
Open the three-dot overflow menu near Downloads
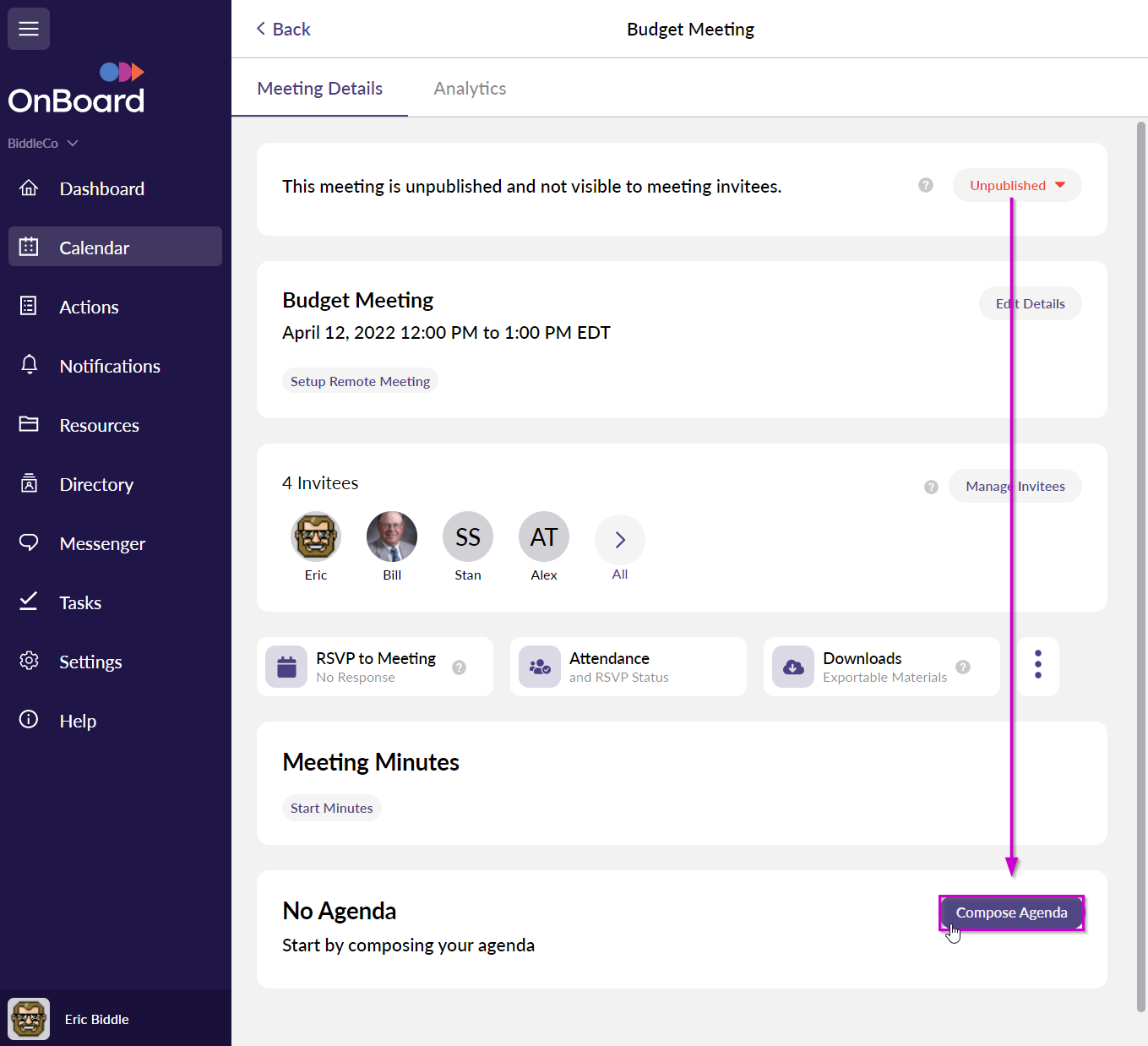point(1037,666)
